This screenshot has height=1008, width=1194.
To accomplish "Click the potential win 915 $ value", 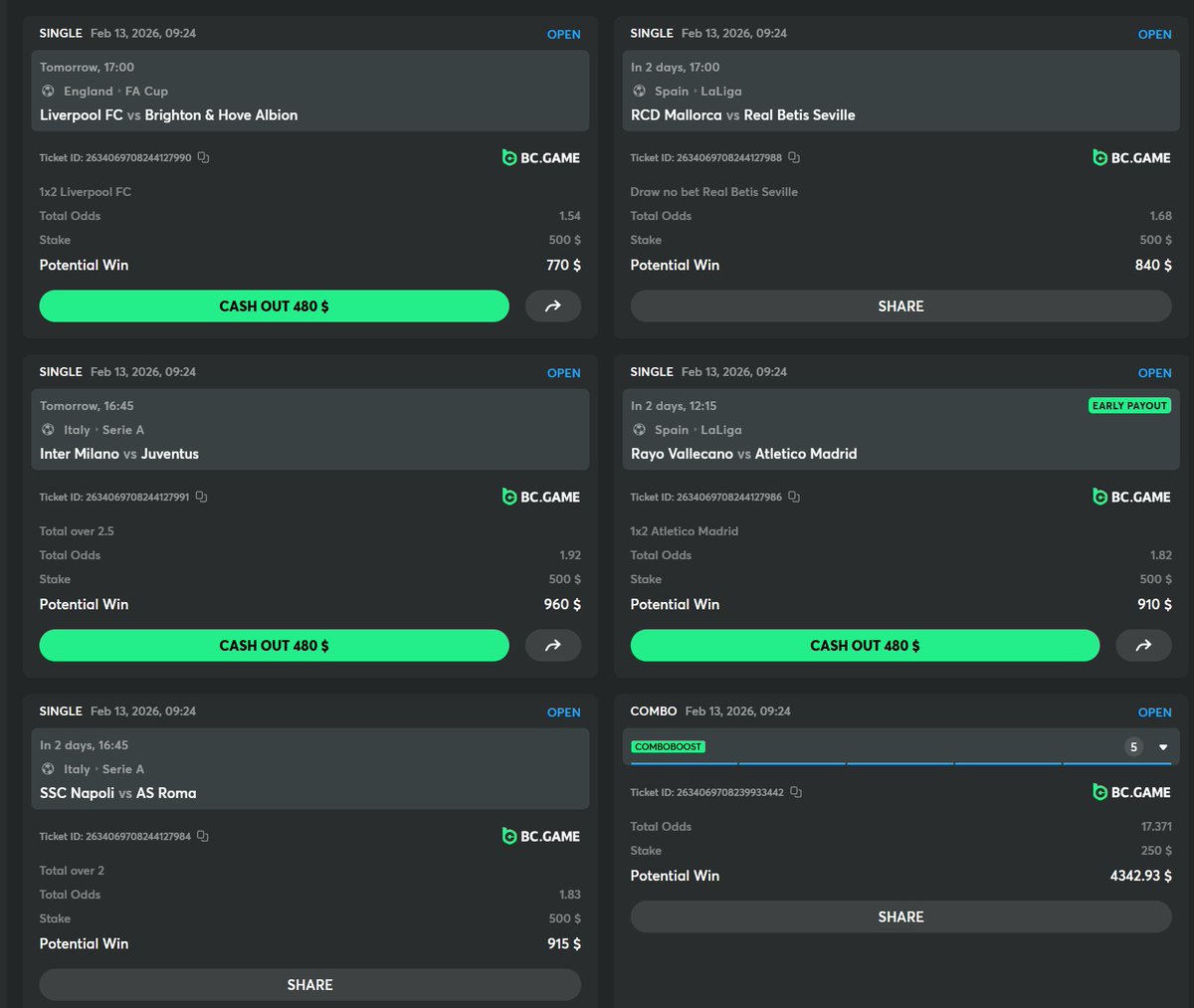I will tap(564, 943).
